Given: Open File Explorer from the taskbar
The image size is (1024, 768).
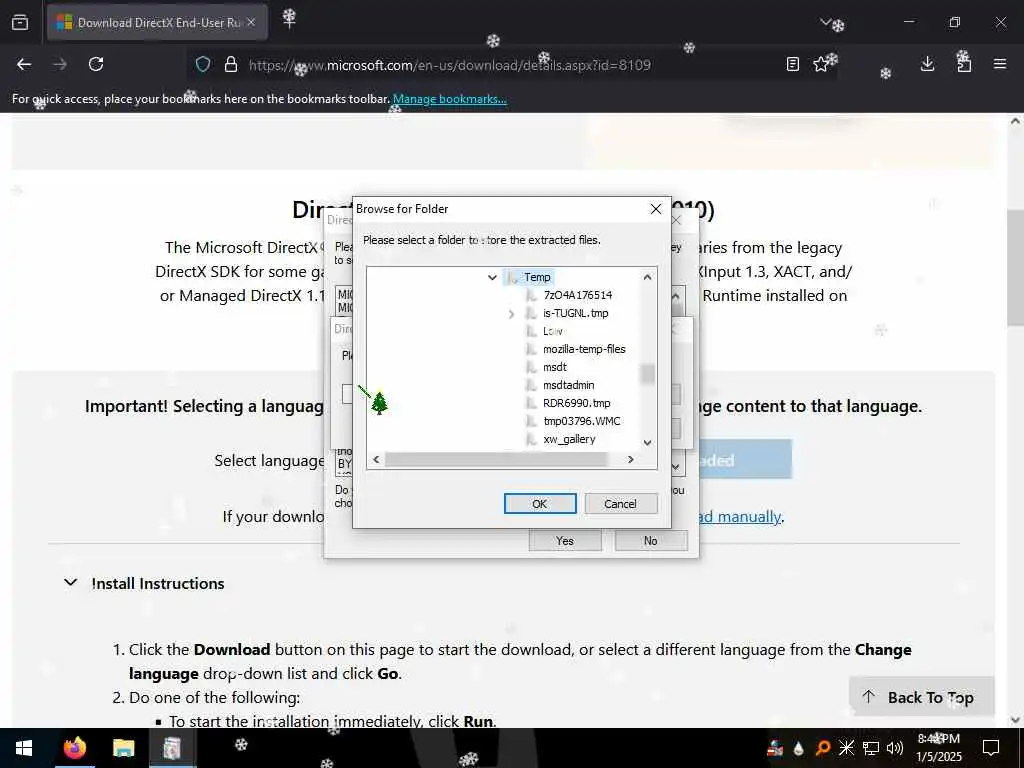Looking at the screenshot, I should (123, 748).
